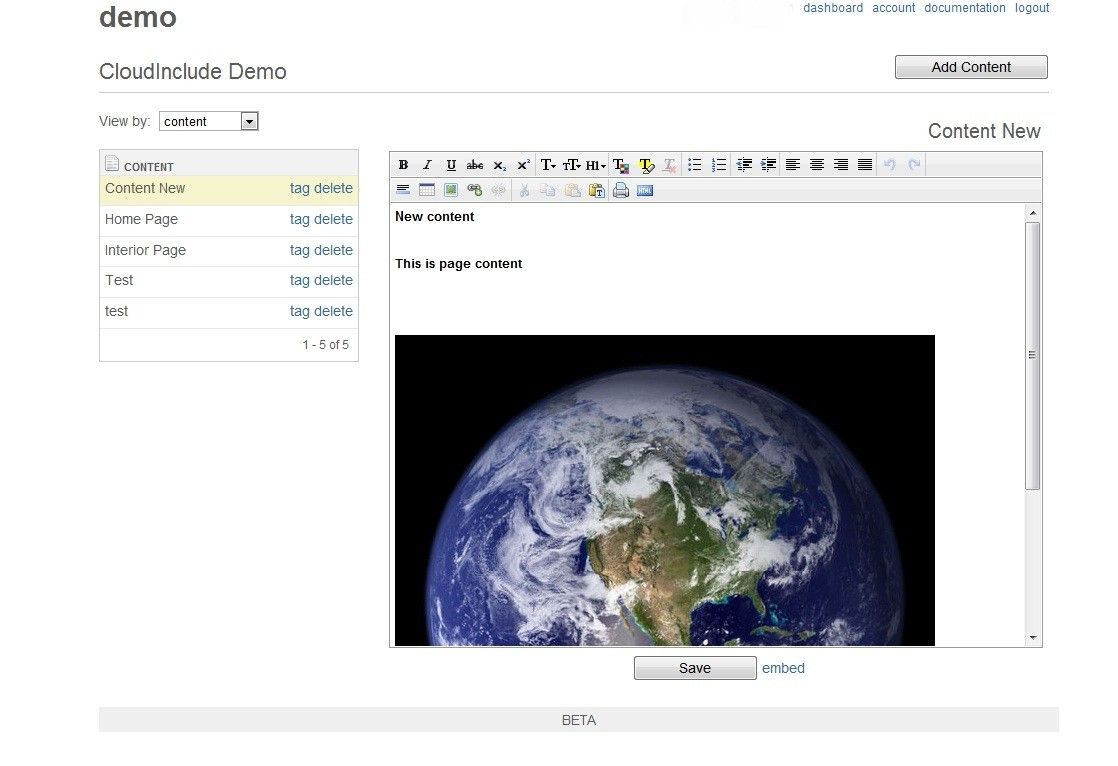Screen dimensions: 1118x766
Task: Toggle bold formatting in the editor
Action: [403, 165]
